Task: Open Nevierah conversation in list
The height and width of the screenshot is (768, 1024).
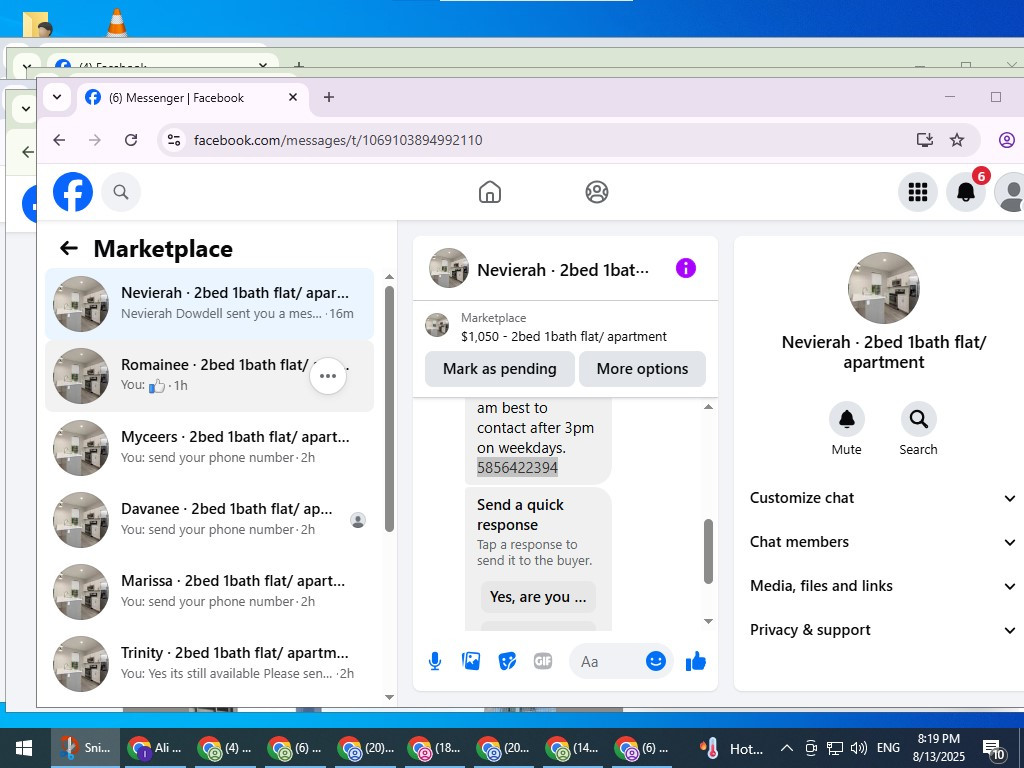Action: tap(210, 304)
